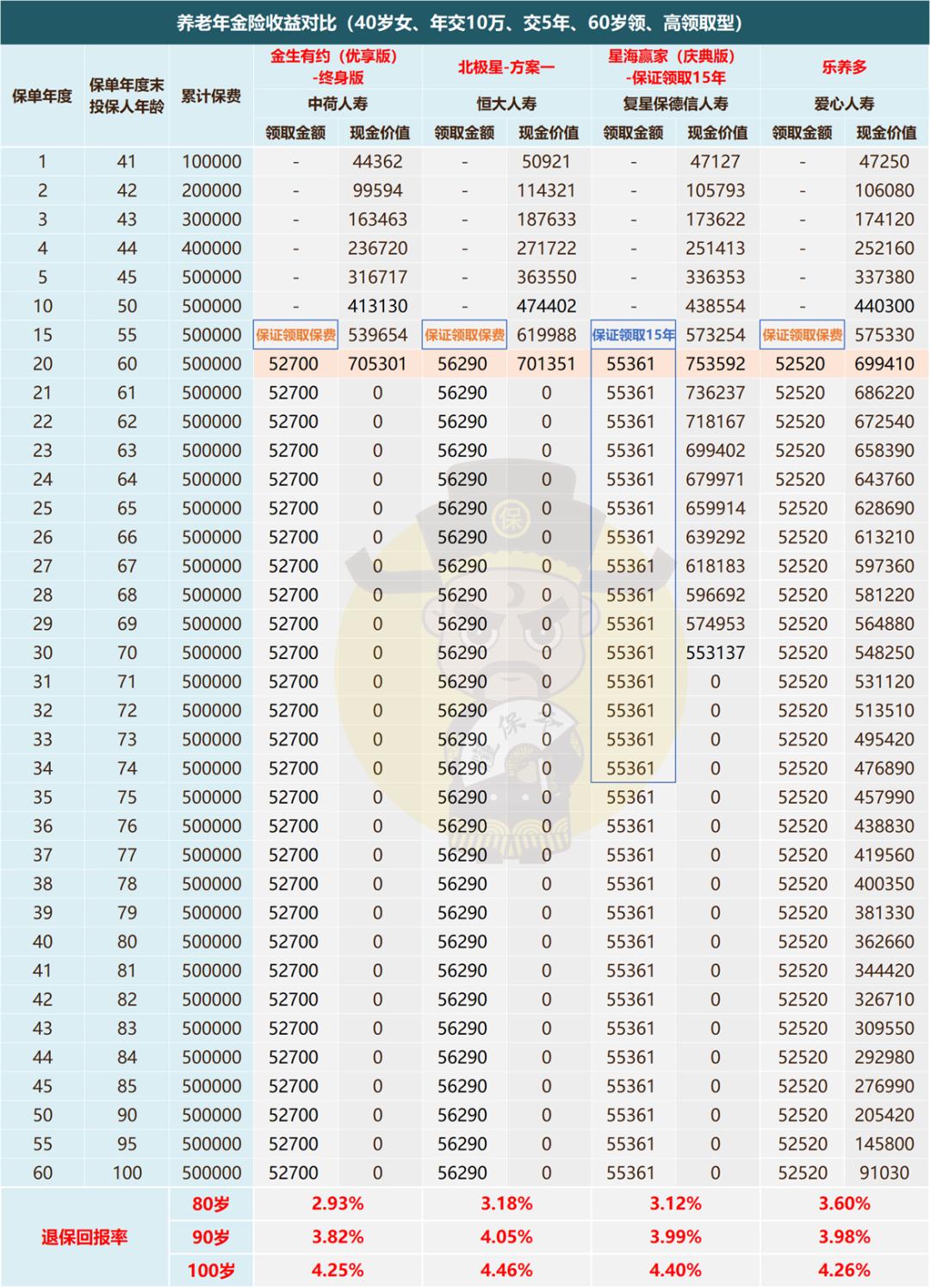Viewport: 930px width, 1288px height.
Task: Click the 保证领取15年 label
Action: [633, 335]
